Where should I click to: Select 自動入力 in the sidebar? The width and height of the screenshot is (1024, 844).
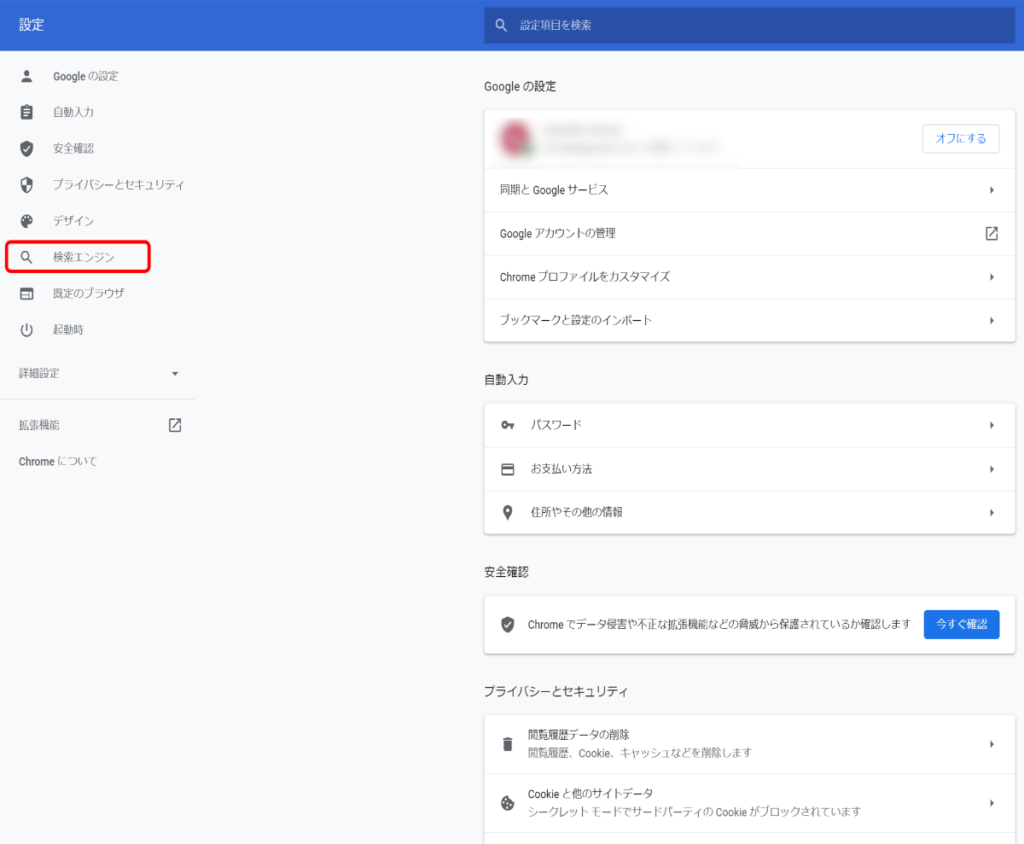pyautogui.click(x=73, y=112)
